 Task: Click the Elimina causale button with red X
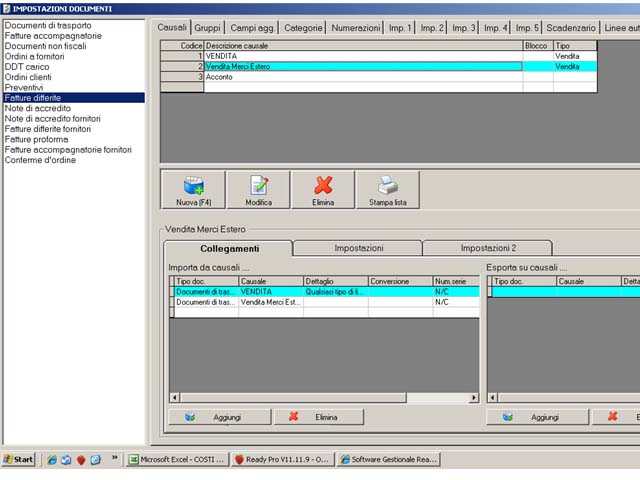(323, 190)
